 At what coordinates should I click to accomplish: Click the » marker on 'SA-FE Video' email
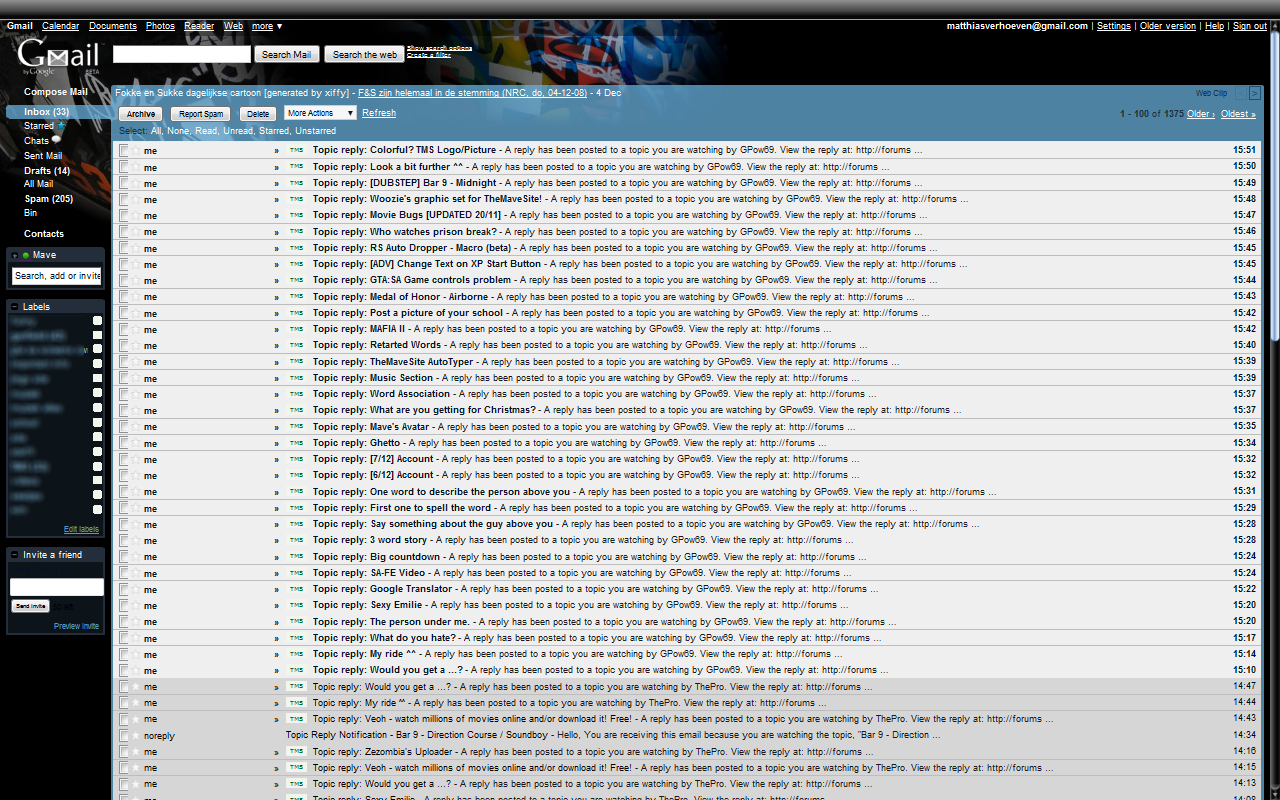coord(277,573)
